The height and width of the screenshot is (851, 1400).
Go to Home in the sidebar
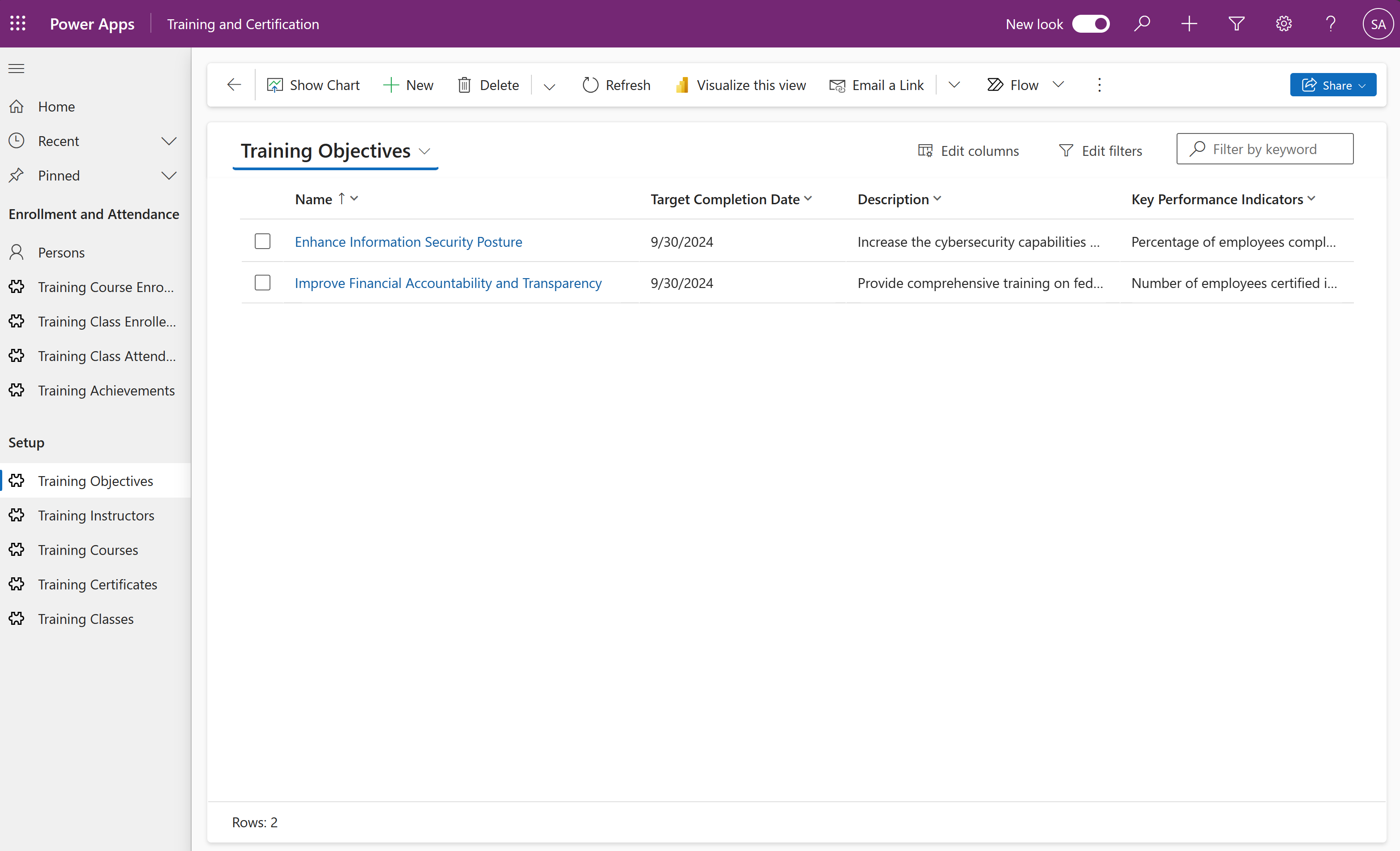coord(95,107)
